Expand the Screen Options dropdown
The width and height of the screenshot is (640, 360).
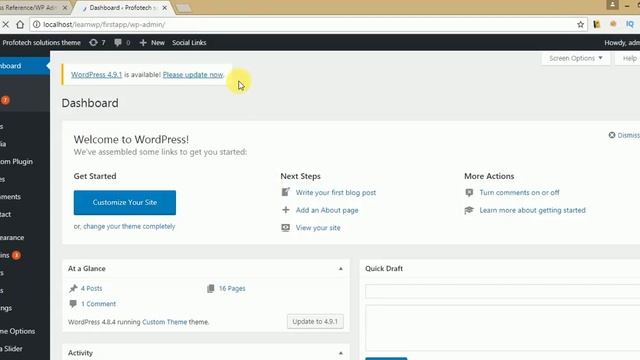click(x=576, y=58)
